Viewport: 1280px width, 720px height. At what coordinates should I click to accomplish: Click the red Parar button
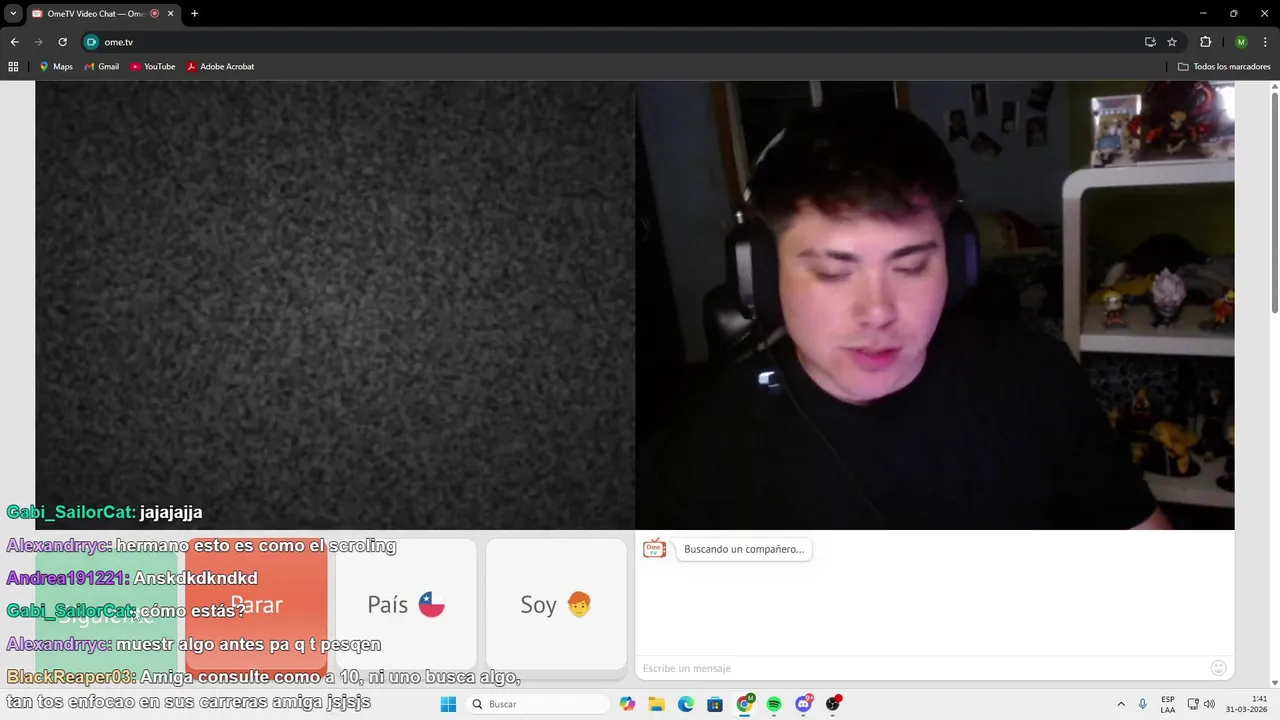[x=256, y=604]
